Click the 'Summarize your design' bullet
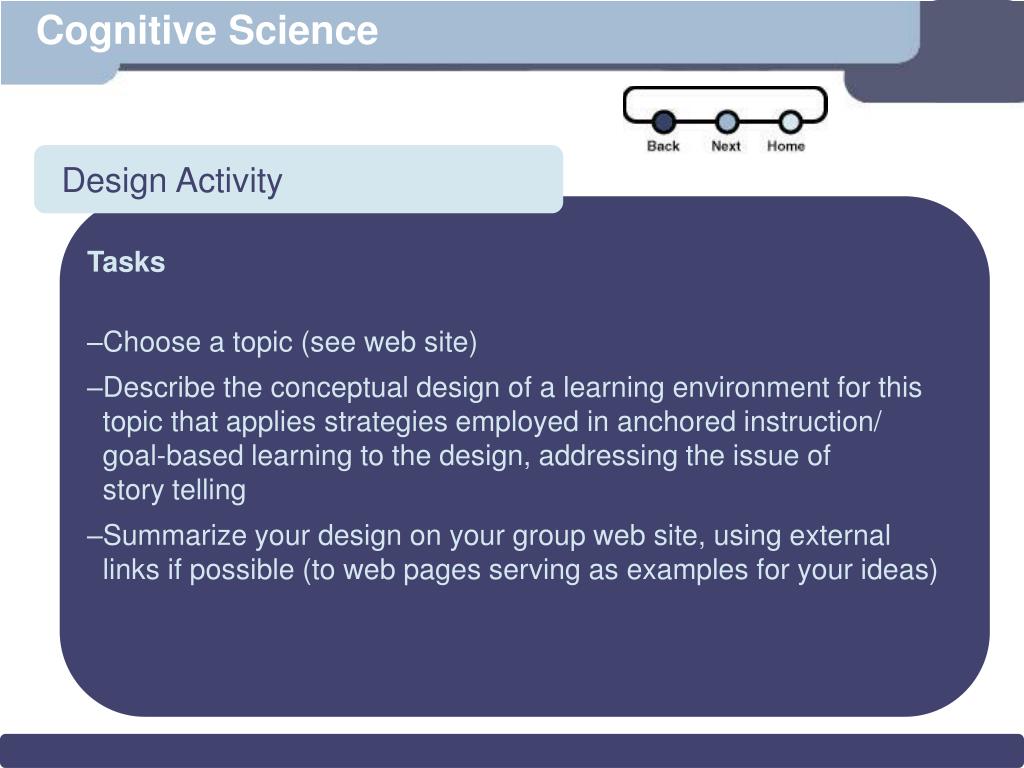This screenshot has width=1024, height=768. click(x=513, y=552)
